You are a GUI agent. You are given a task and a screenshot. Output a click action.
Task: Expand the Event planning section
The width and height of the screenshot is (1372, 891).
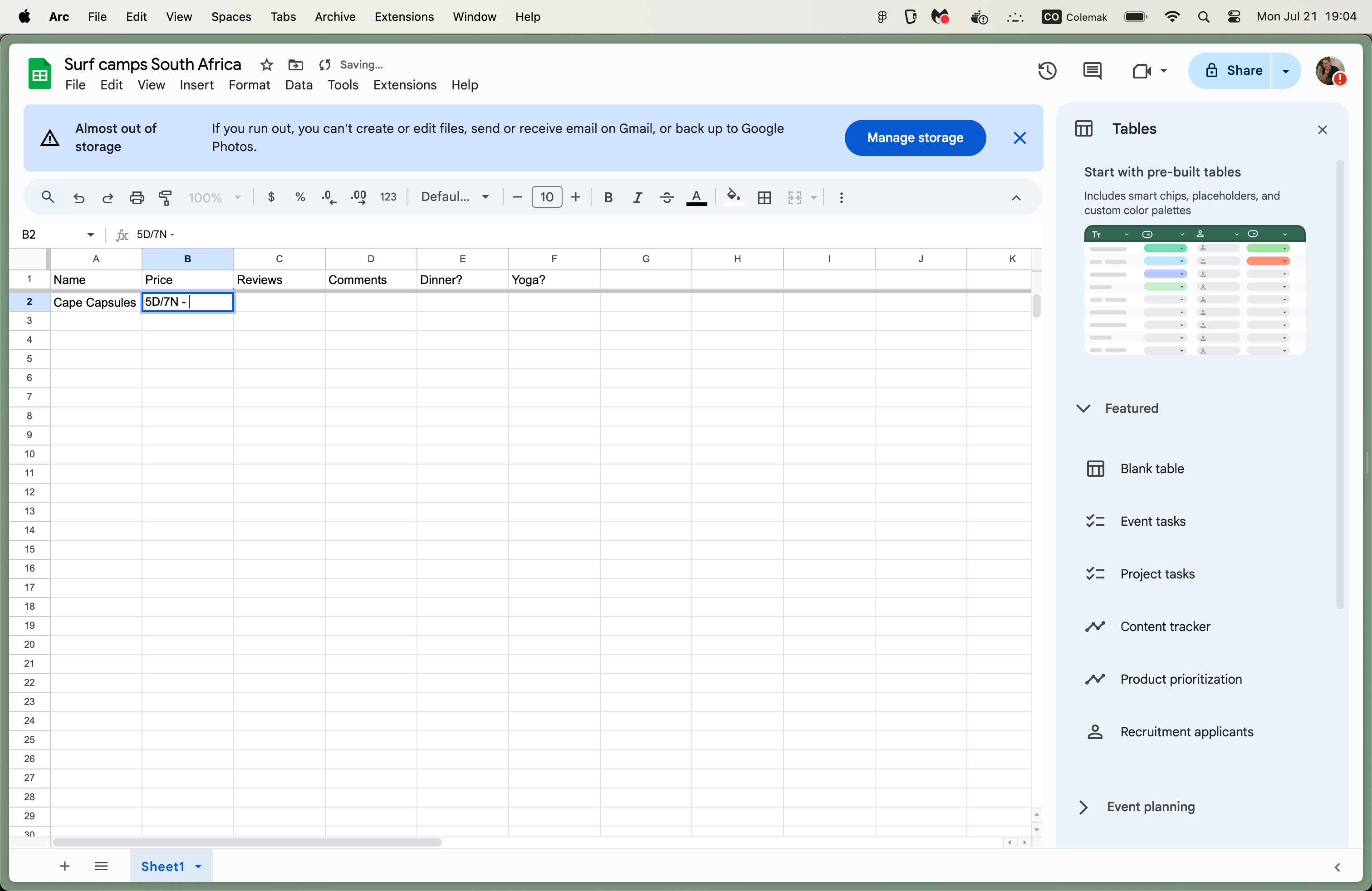1083,807
